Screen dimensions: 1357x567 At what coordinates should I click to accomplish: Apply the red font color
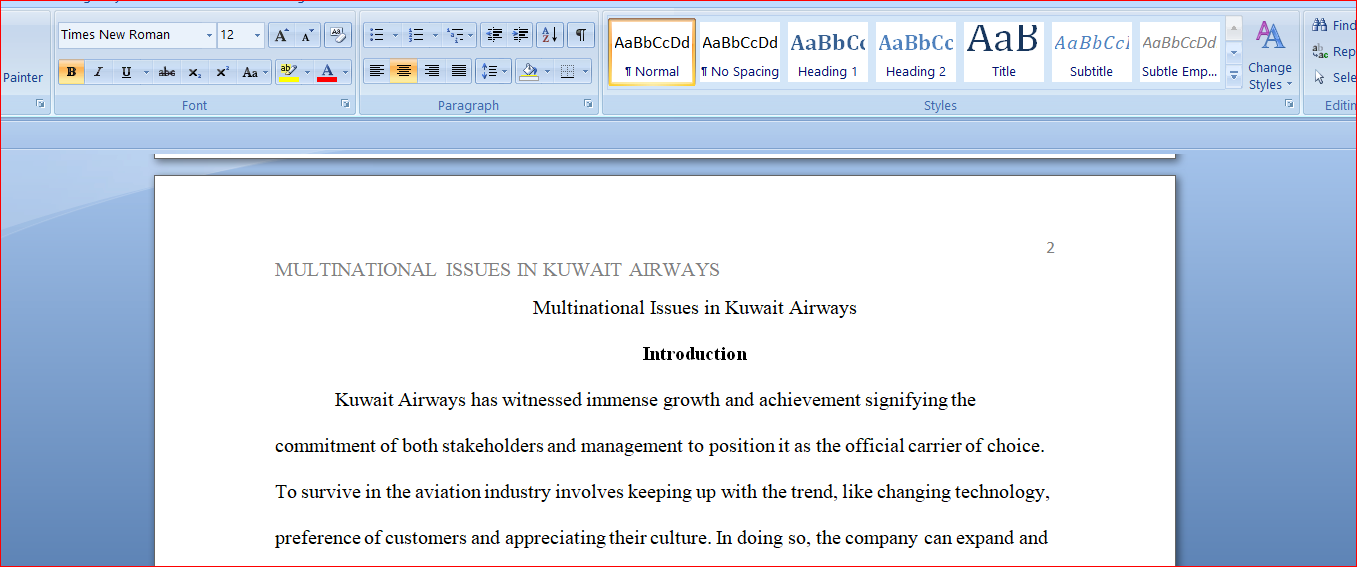point(327,72)
